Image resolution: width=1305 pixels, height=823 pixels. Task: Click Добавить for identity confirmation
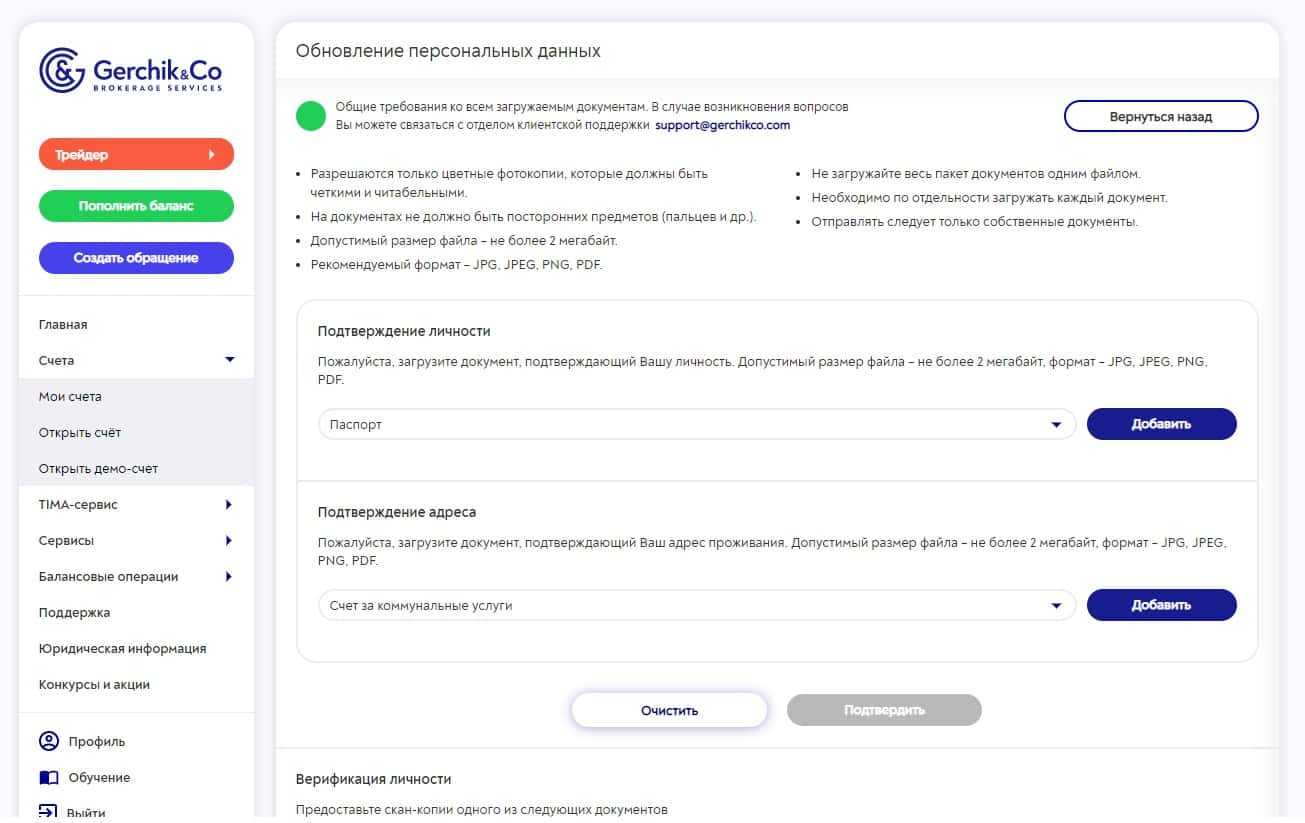(x=1162, y=424)
